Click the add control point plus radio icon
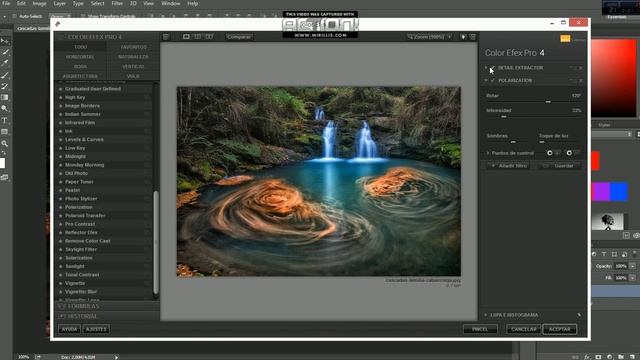 point(550,153)
